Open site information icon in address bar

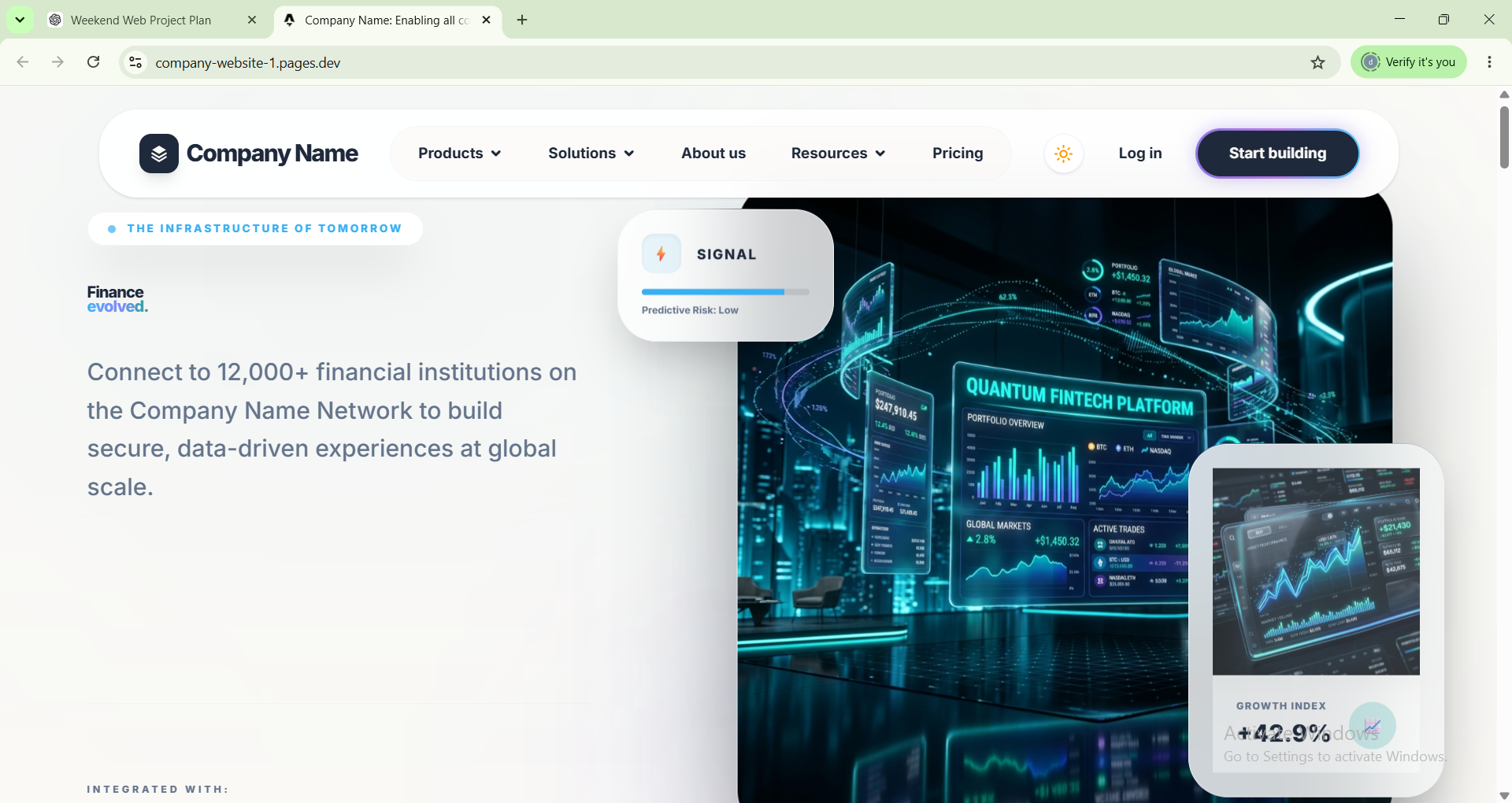point(135,62)
